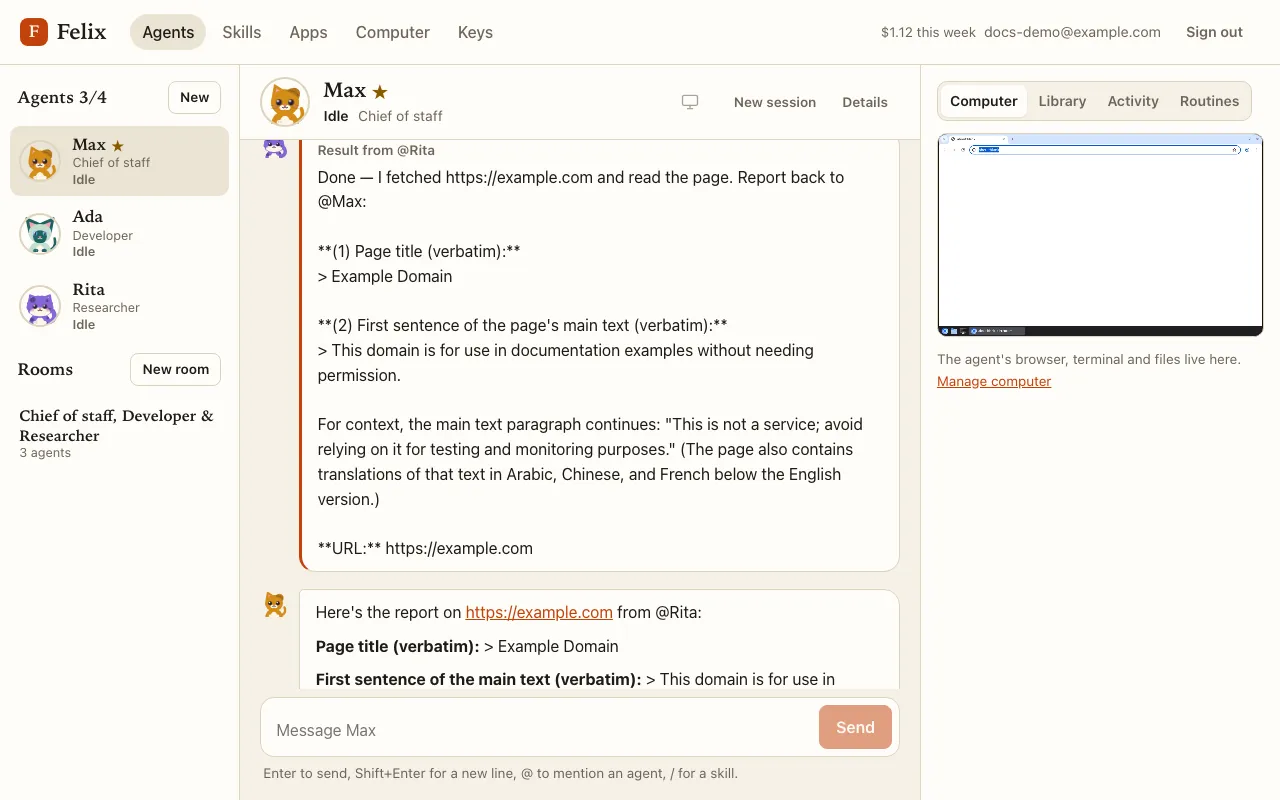
Task: Start a New session
Action: tap(775, 102)
